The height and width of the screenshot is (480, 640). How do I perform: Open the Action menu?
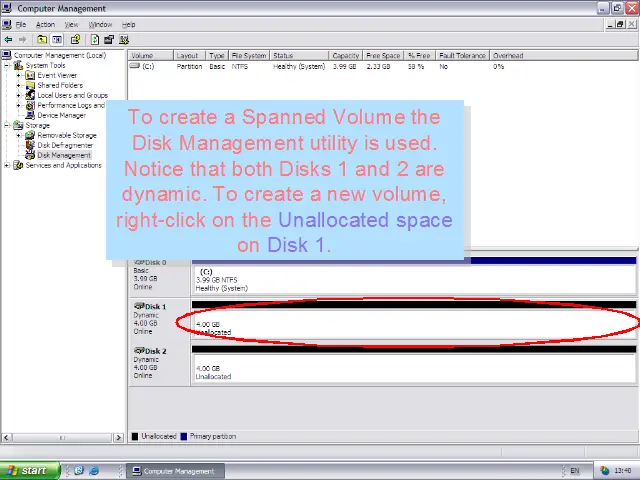[45, 24]
